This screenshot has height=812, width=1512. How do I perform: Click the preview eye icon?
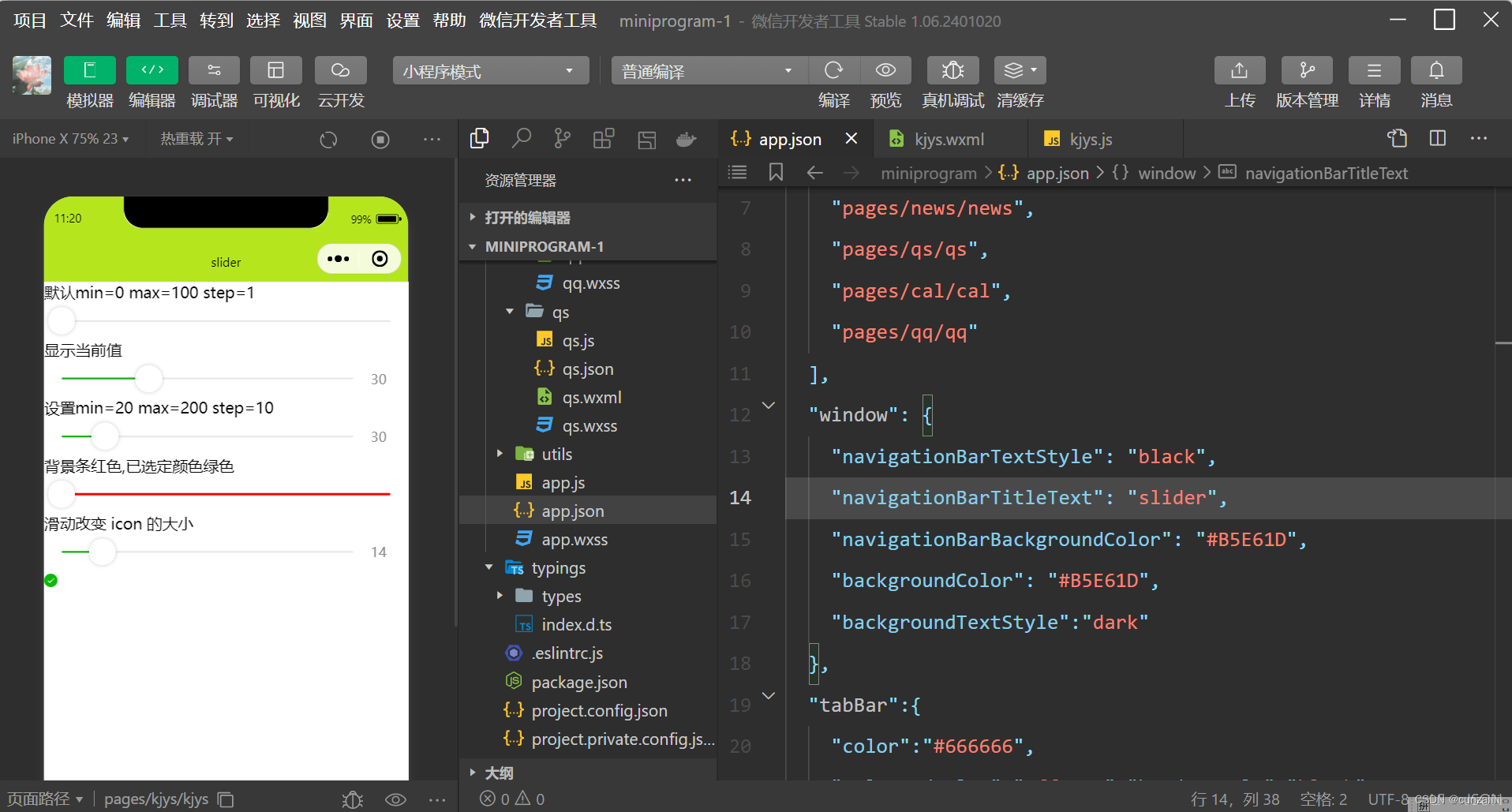(885, 70)
